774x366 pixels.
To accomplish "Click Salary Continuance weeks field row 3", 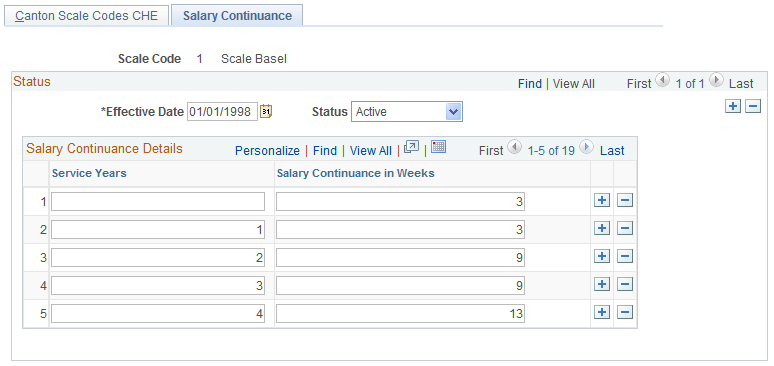I will tap(400, 257).
